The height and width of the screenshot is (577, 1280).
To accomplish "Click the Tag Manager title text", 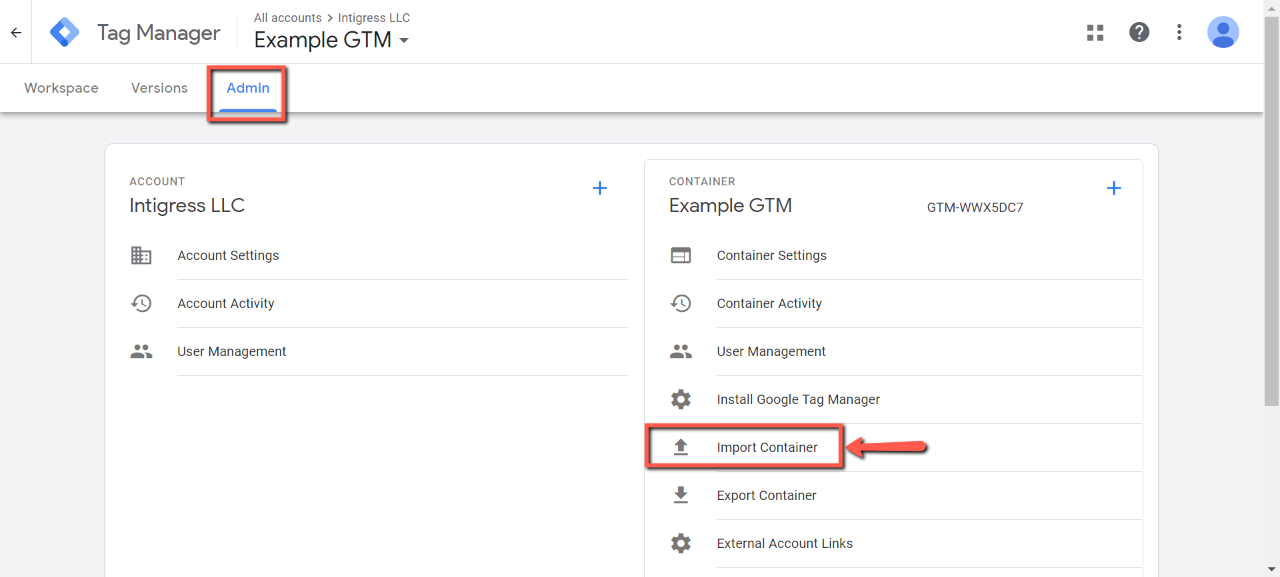I will click(159, 33).
